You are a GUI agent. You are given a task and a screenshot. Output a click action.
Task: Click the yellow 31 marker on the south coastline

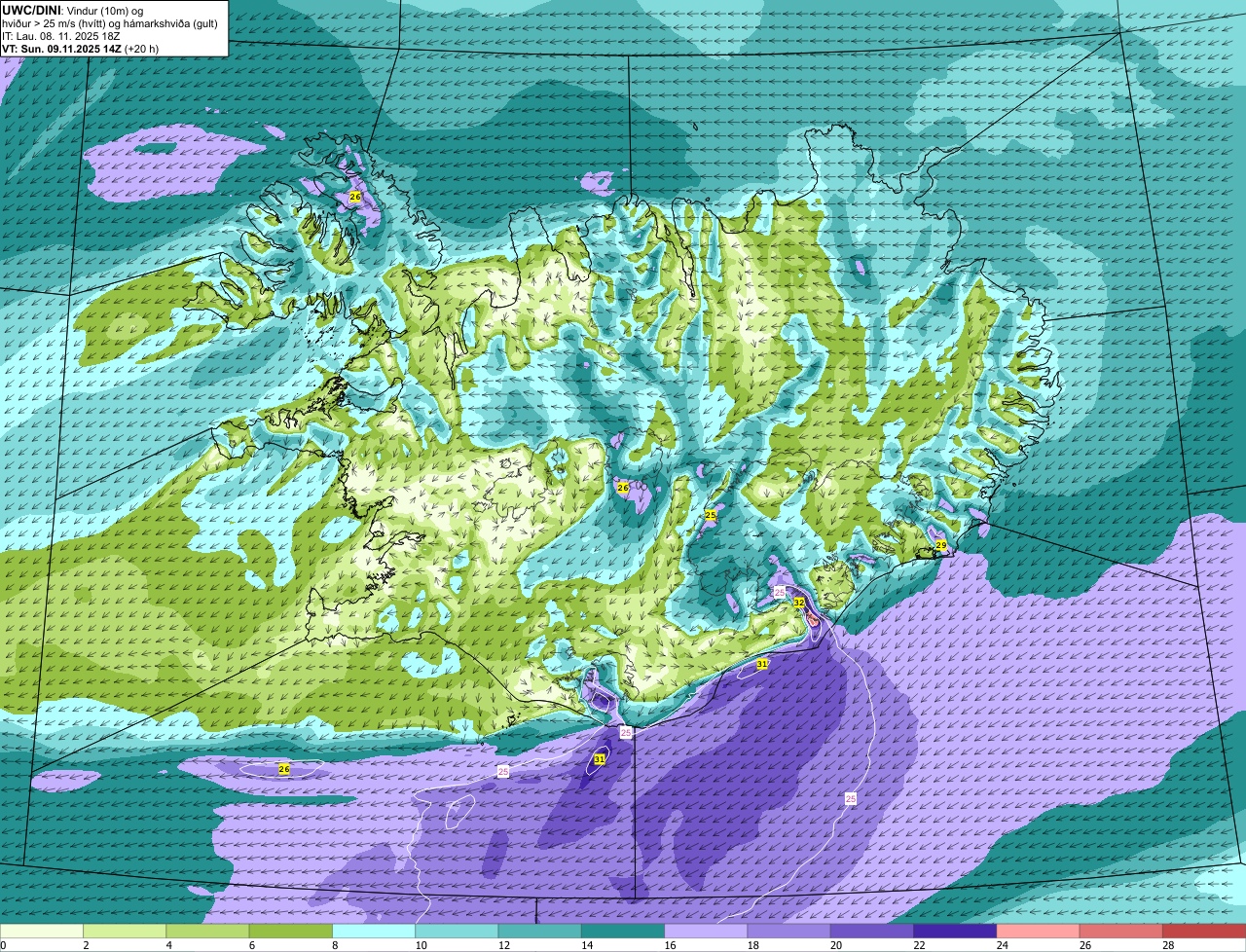tap(762, 665)
